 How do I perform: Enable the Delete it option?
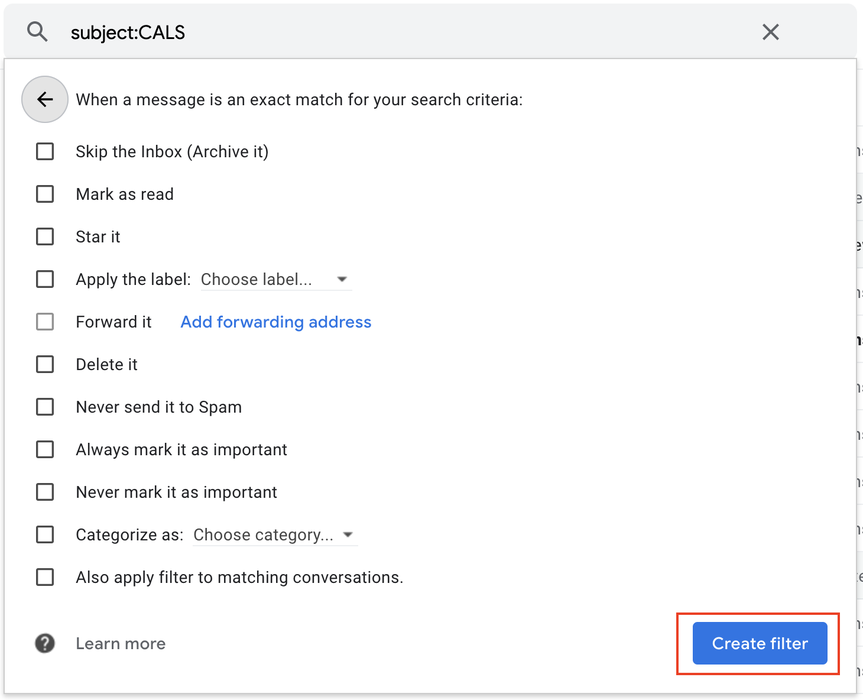[45, 364]
